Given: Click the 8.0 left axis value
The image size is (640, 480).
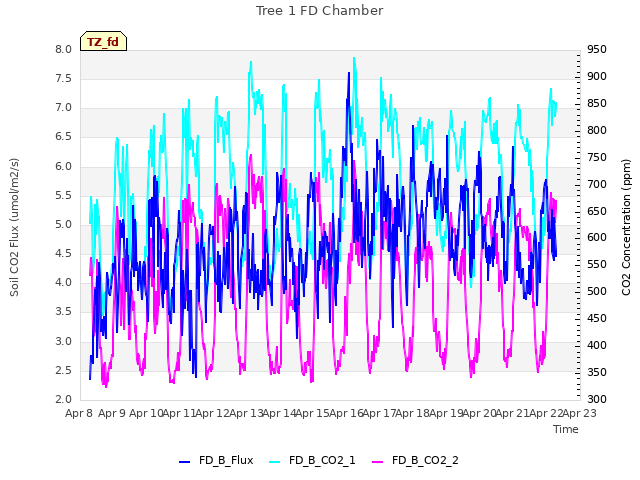Looking at the screenshot, I should click(x=63, y=49).
